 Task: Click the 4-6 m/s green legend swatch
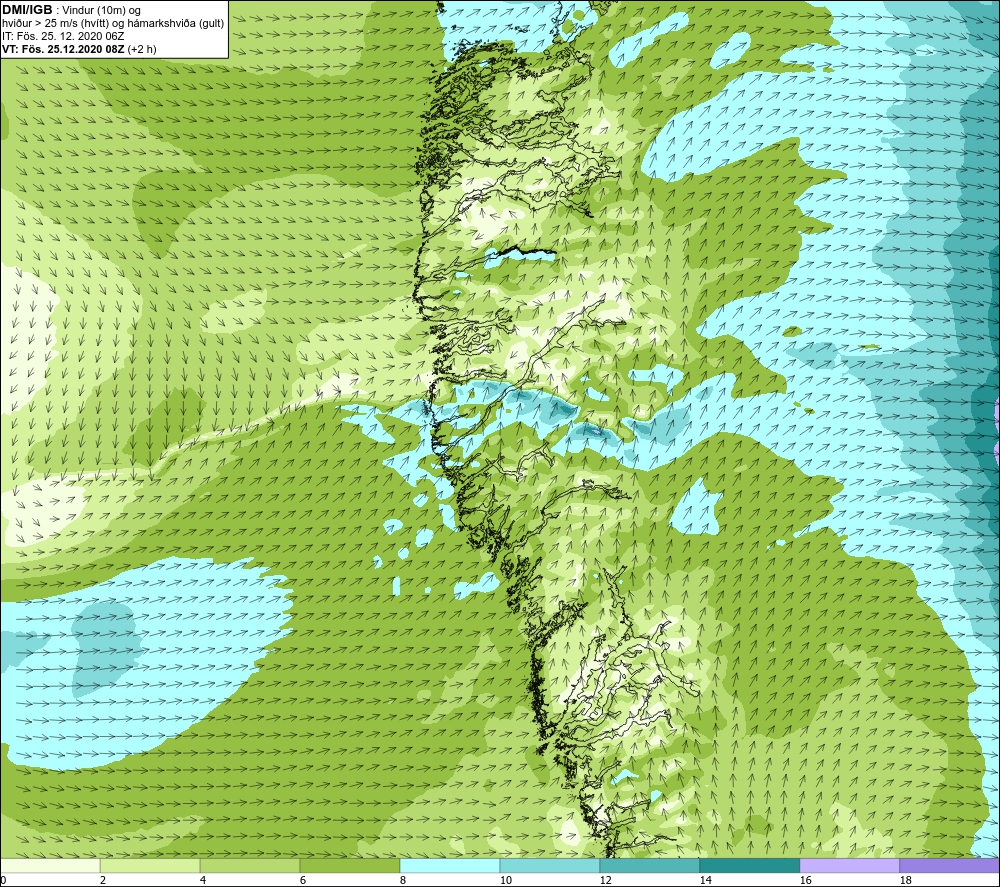(250, 865)
